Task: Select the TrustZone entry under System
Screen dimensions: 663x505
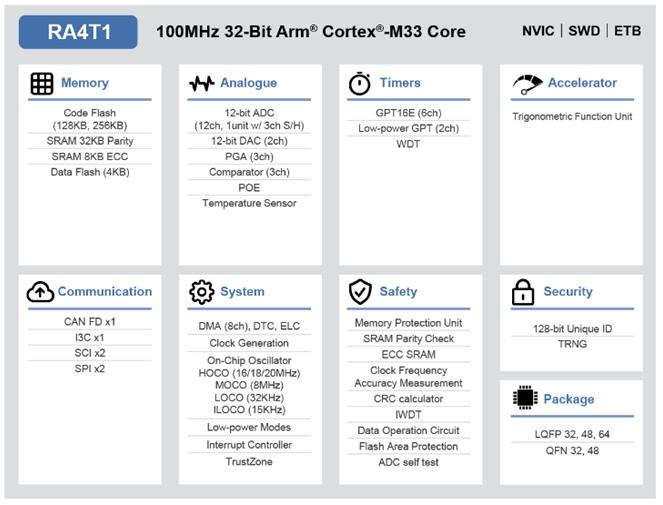Action: pyautogui.click(x=249, y=462)
